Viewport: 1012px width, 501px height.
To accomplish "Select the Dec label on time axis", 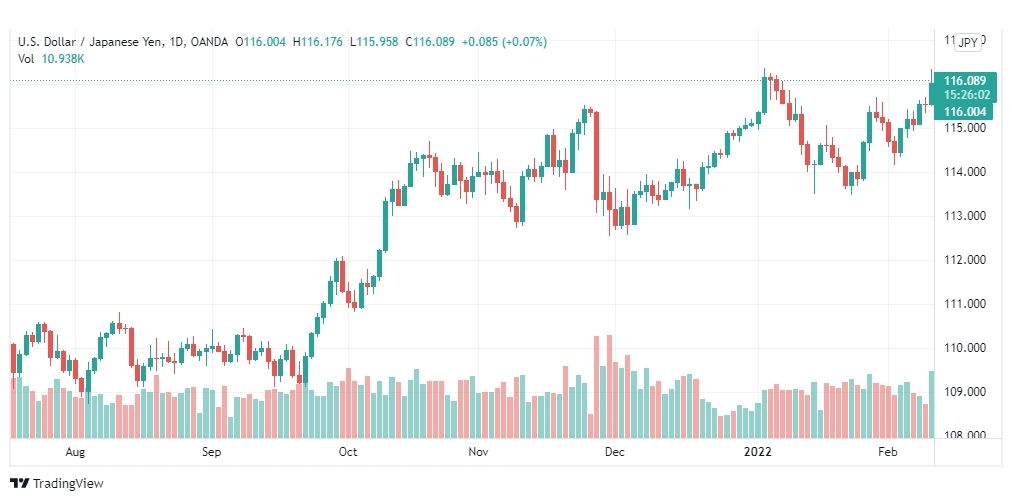I will point(614,452).
